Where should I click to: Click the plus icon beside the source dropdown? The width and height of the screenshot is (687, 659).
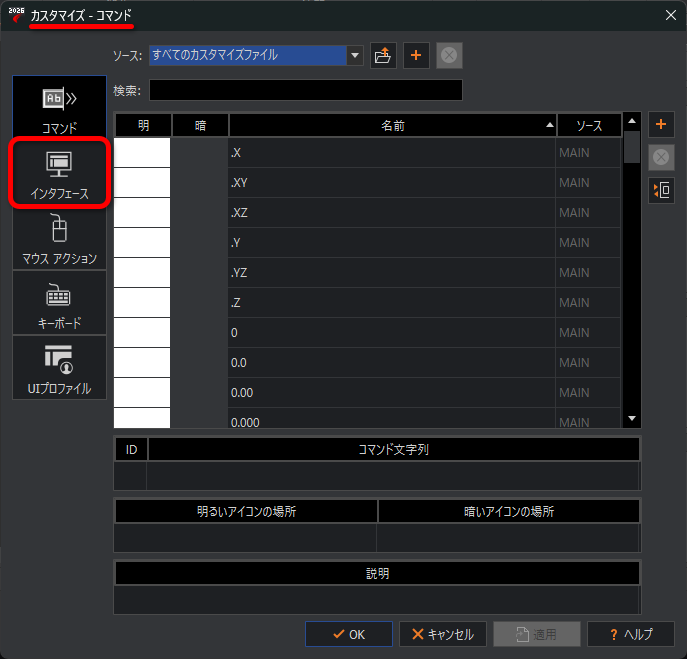tap(416, 56)
